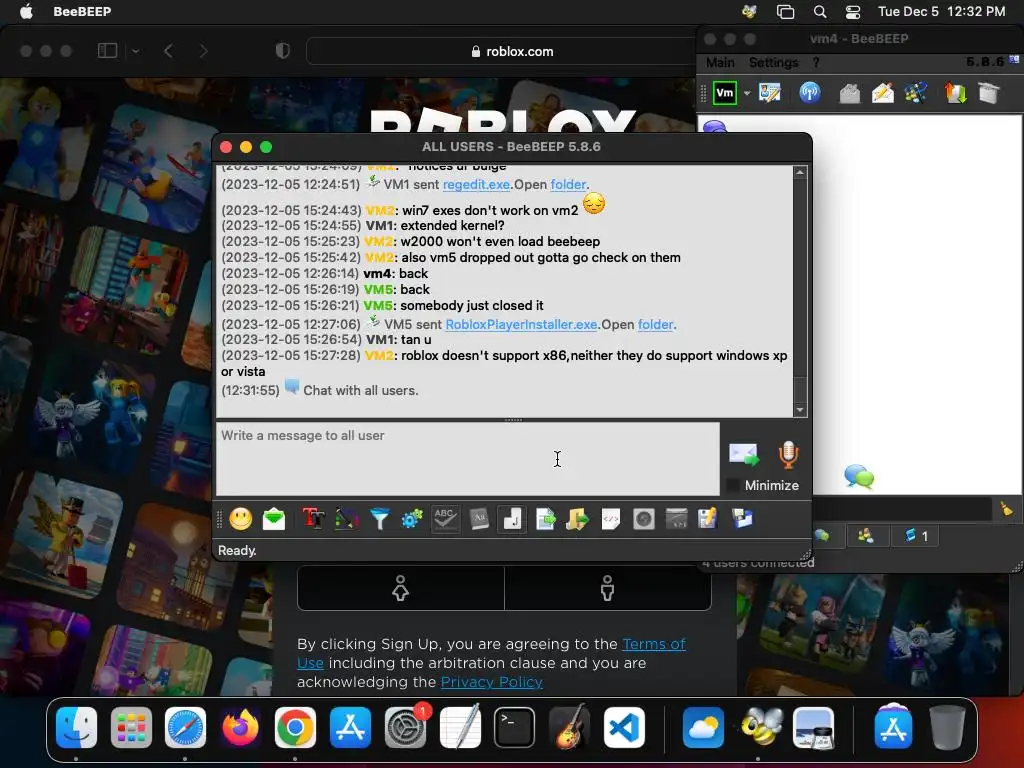The width and height of the screenshot is (1024, 768).
Task: Toggle the ABC spell check icon
Action: [445, 519]
